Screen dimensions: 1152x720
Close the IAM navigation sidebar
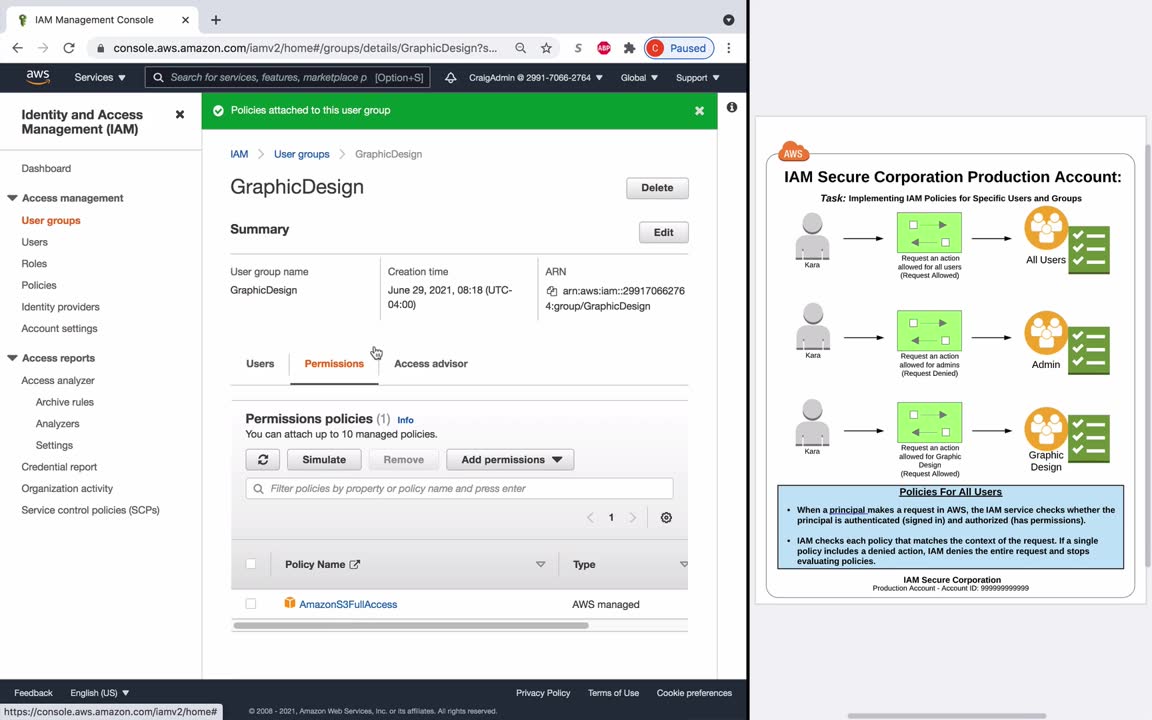180,115
